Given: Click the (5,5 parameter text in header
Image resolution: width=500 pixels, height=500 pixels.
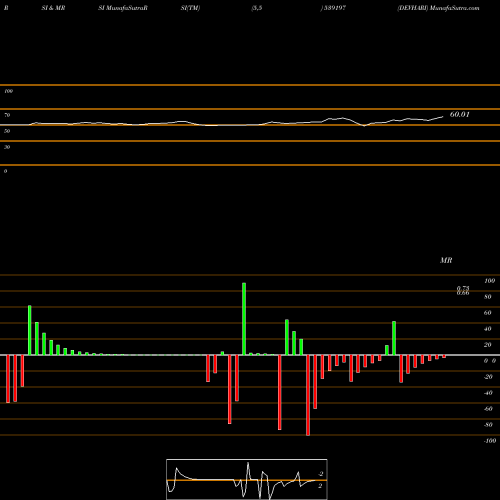Looking at the screenshot, I should point(257,8).
